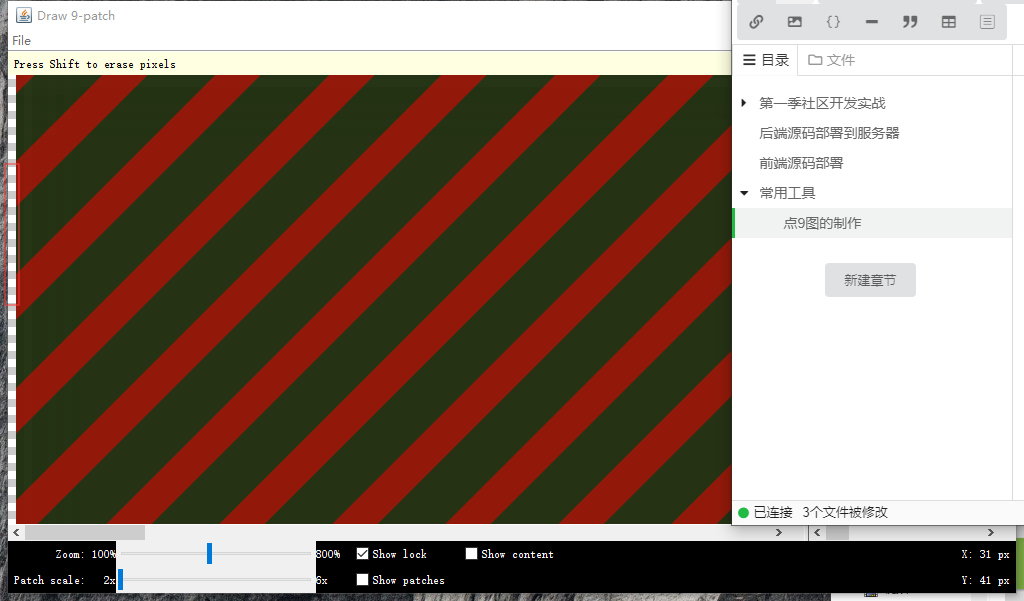
Task: Enable the Show content checkbox
Action: (x=471, y=553)
